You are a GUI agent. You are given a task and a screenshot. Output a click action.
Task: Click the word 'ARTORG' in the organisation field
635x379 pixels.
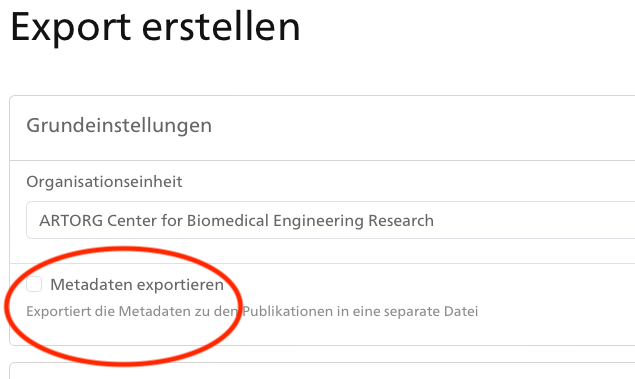[x=71, y=221]
